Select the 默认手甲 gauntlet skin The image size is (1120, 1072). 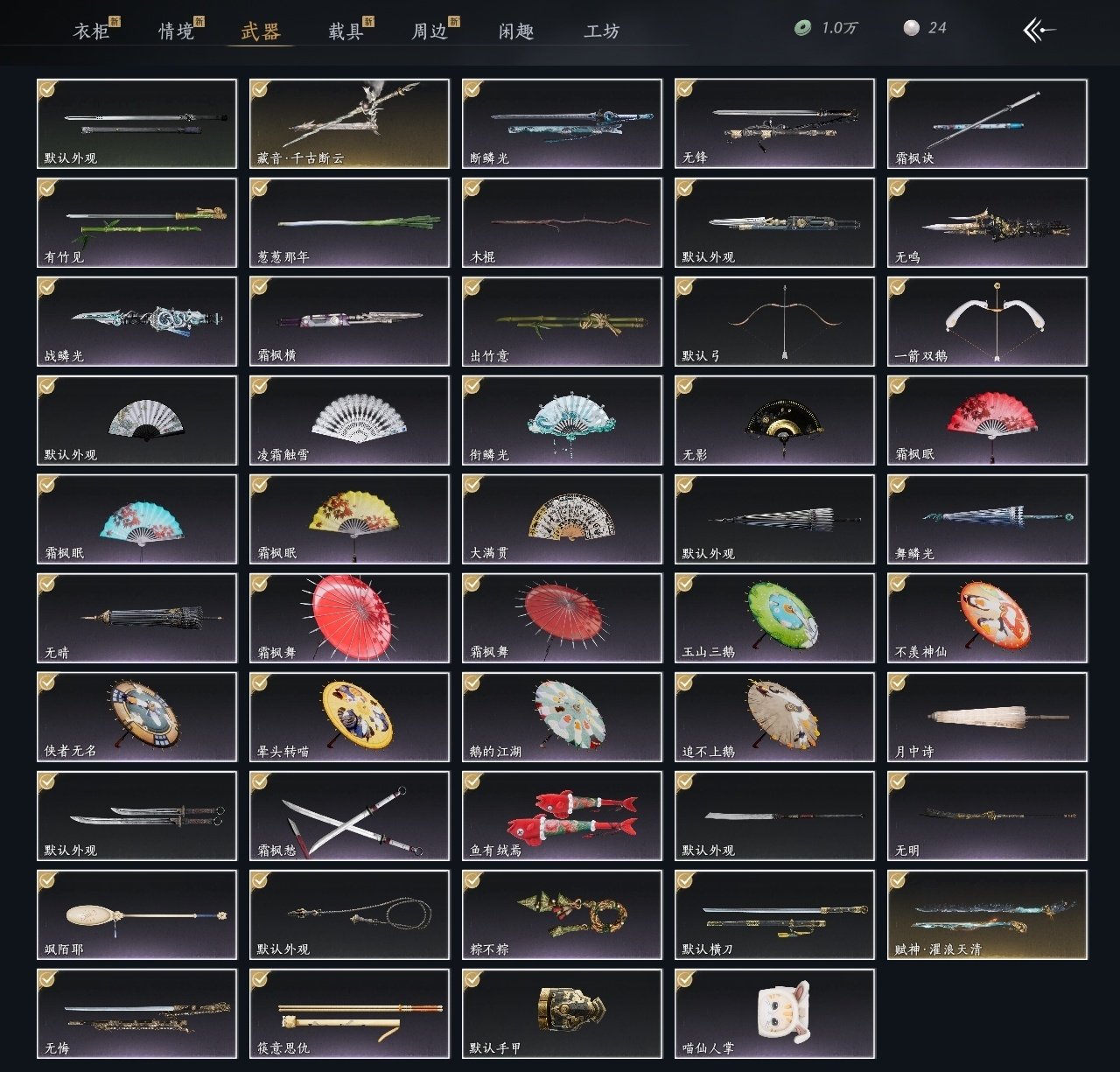pos(562,1013)
